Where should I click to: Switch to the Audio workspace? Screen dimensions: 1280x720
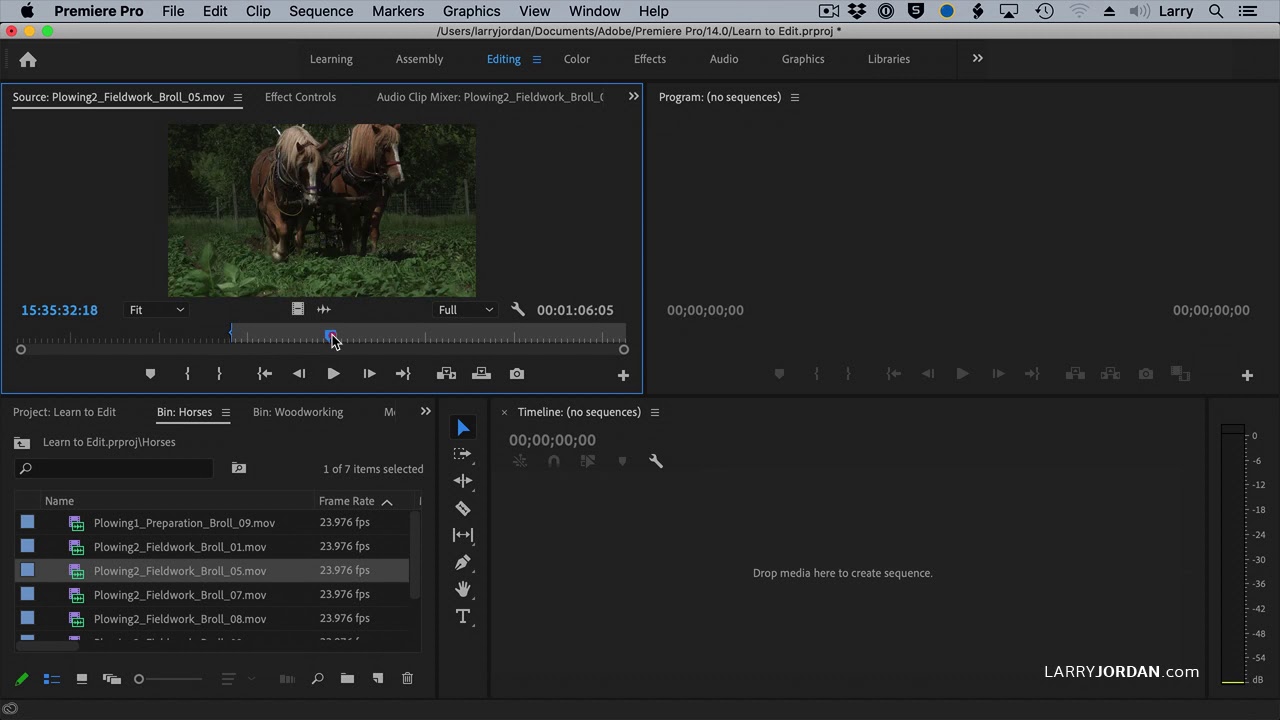724,59
